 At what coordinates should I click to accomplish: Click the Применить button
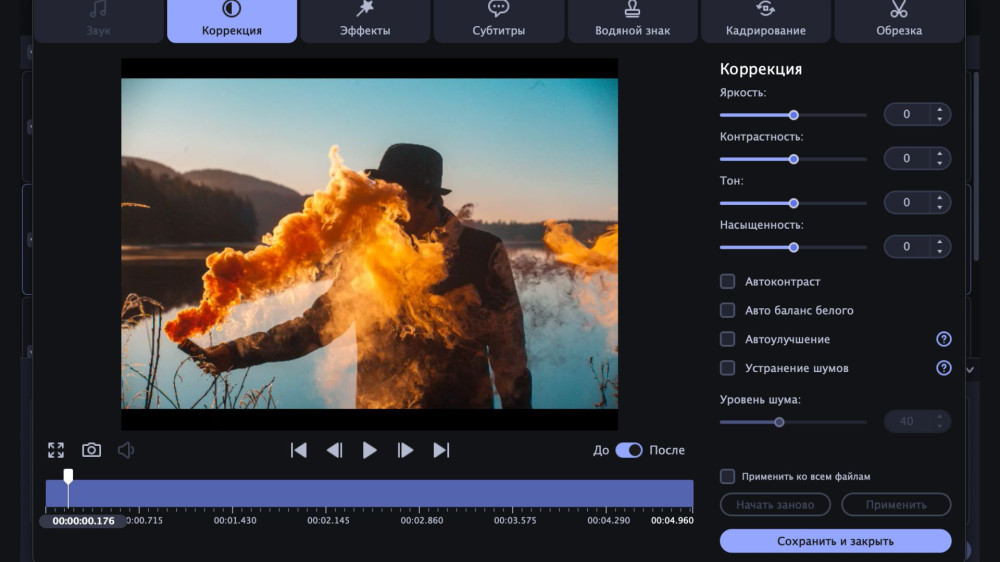coord(896,505)
